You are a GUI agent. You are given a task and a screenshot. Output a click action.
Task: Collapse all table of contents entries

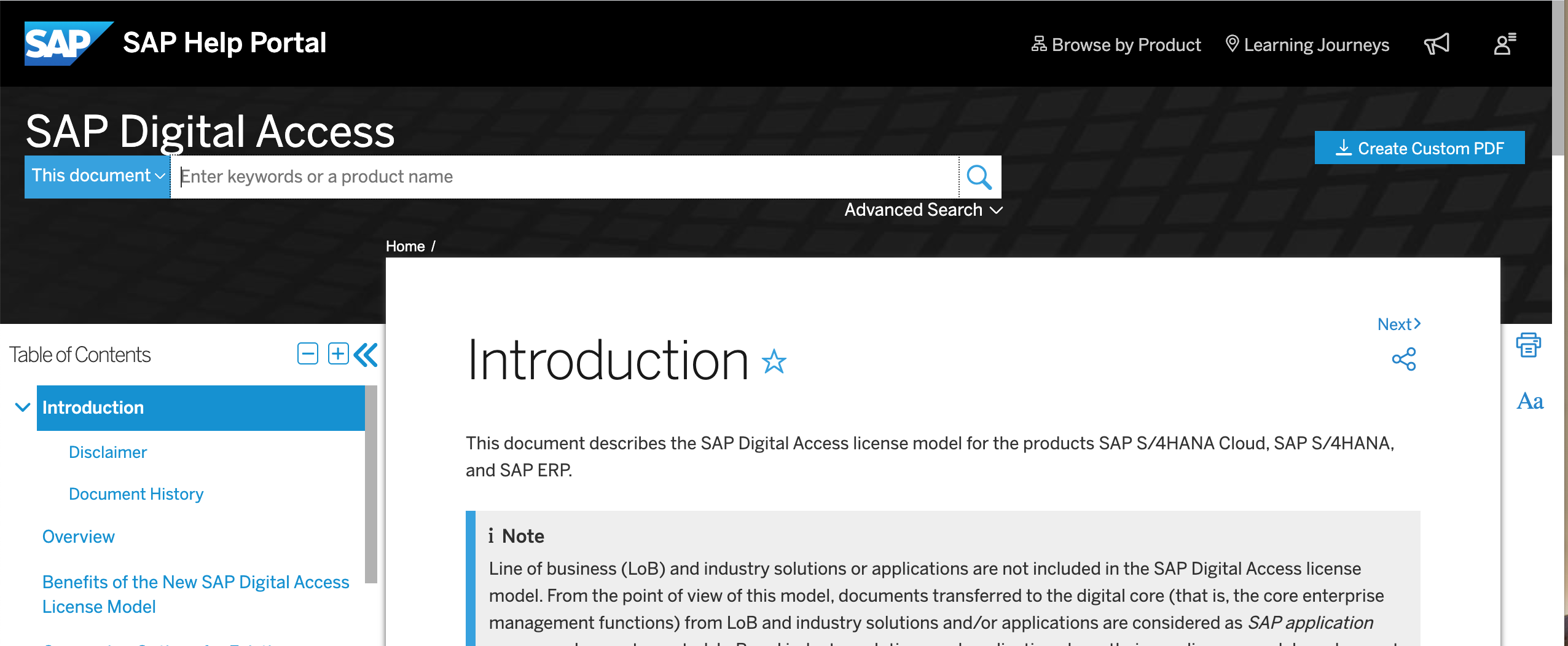pos(308,354)
